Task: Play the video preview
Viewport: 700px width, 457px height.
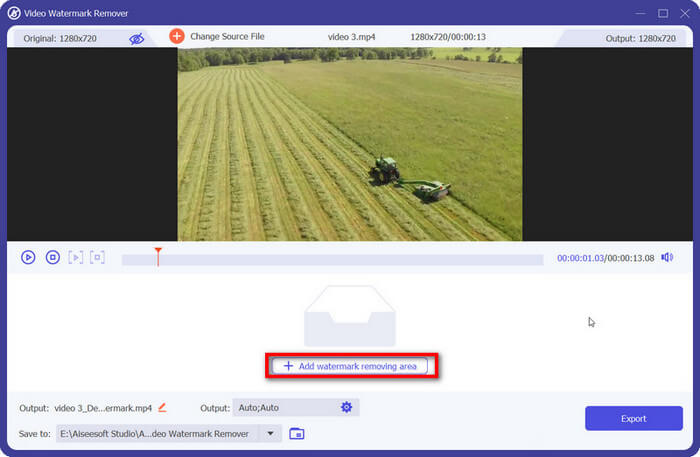Action: [28, 257]
